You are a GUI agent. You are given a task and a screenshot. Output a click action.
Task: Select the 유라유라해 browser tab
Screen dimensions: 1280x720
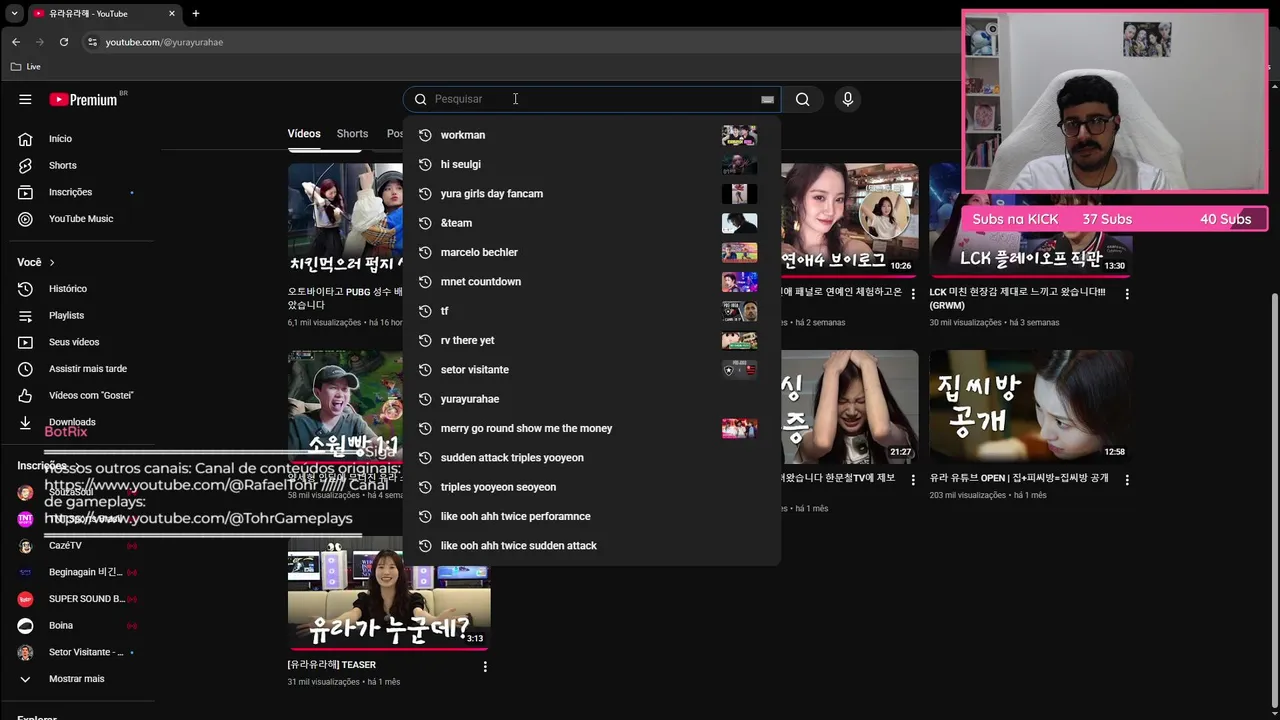click(x=103, y=14)
